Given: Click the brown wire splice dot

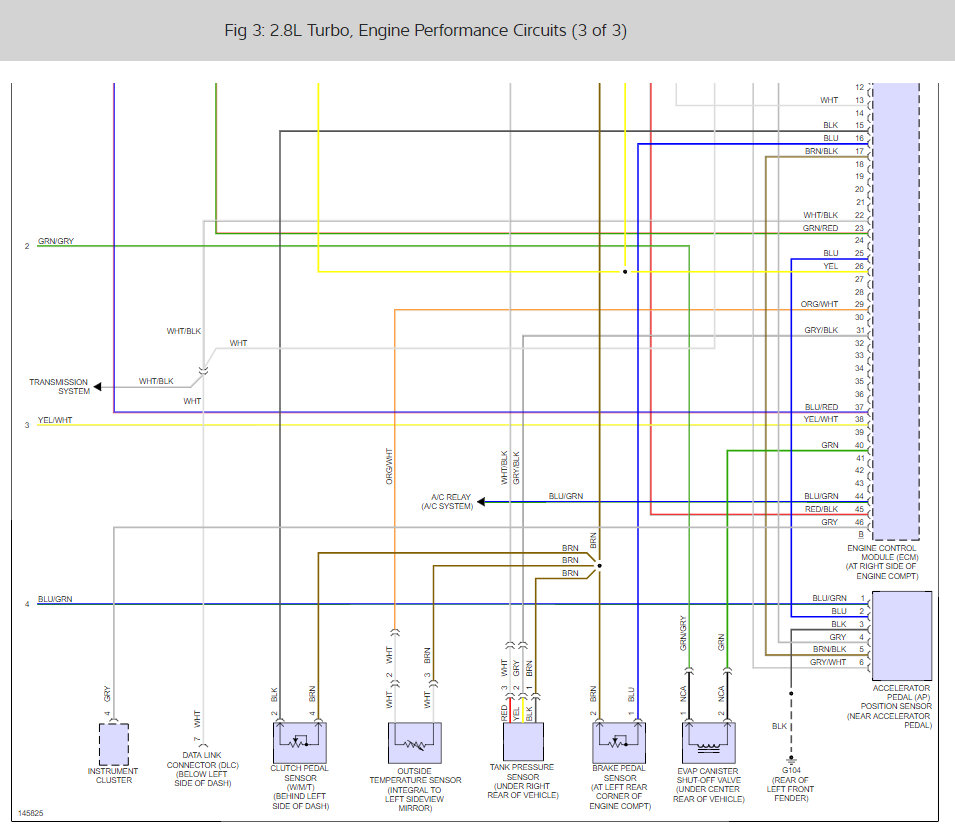Looking at the screenshot, I should [599, 566].
